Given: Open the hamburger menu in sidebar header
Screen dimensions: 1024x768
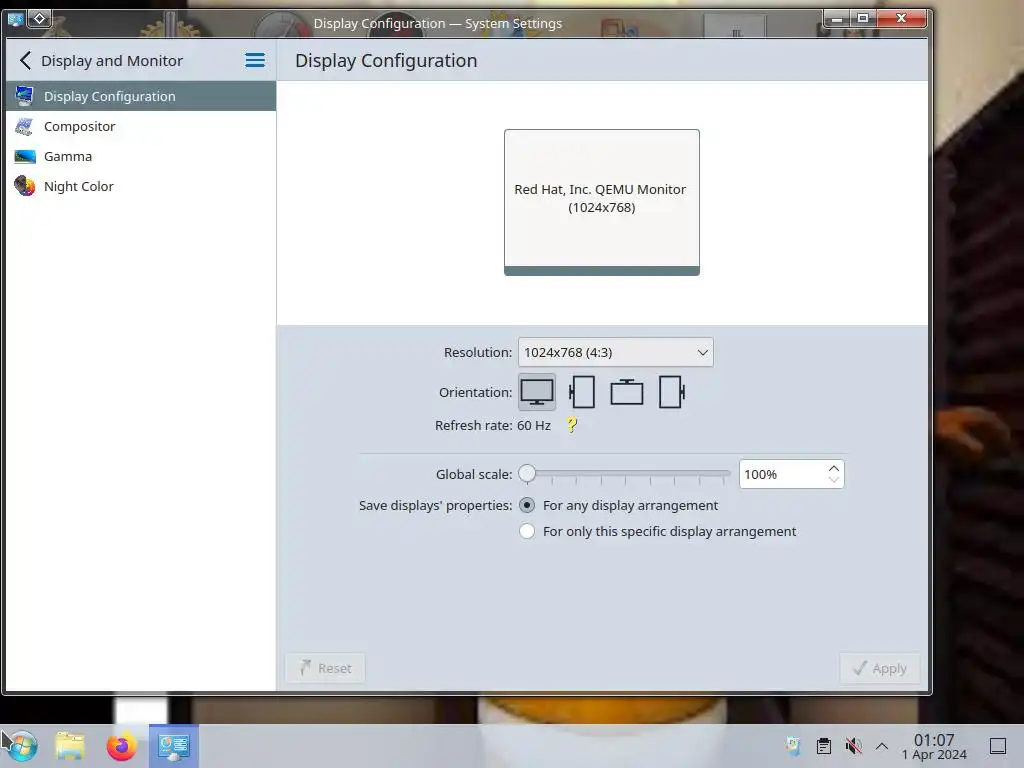Looking at the screenshot, I should [255, 61].
